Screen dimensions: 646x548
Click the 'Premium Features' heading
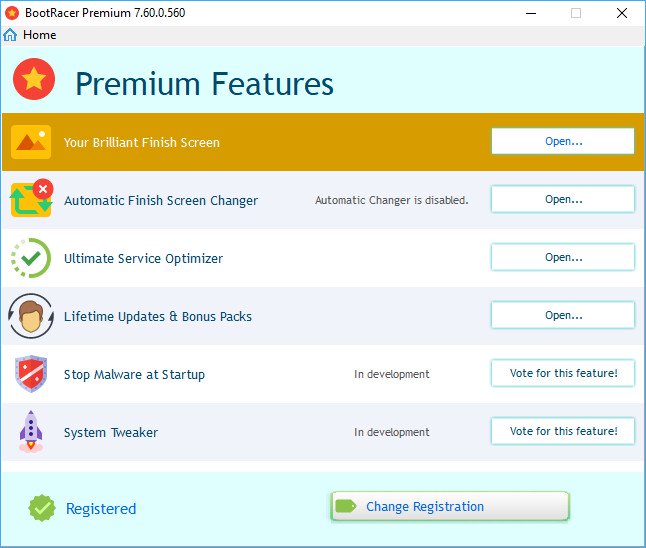click(x=204, y=84)
